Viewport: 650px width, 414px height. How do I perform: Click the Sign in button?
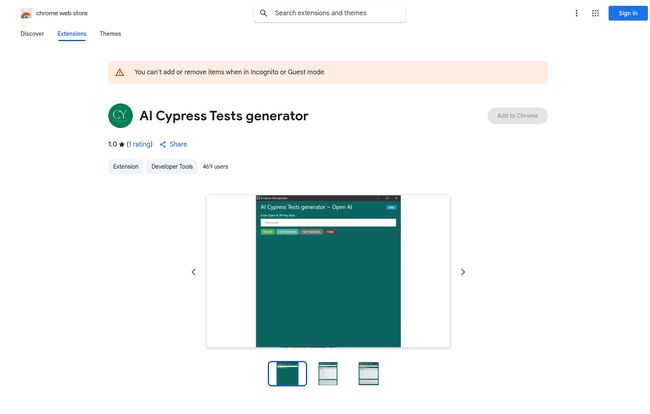[x=628, y=13]
